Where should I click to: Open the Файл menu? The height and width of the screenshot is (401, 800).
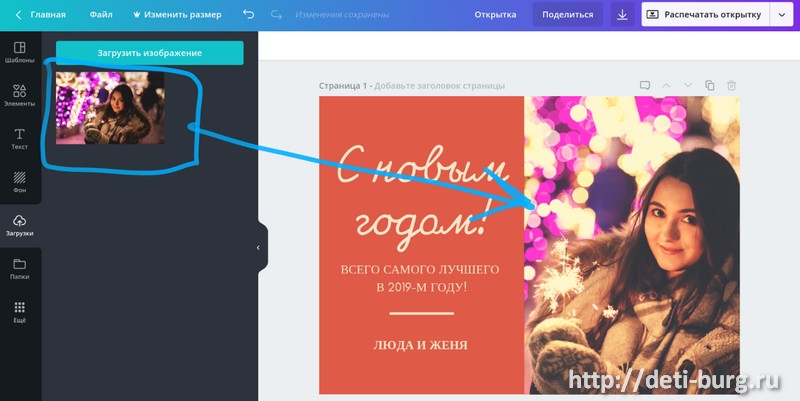pos(101,14)
